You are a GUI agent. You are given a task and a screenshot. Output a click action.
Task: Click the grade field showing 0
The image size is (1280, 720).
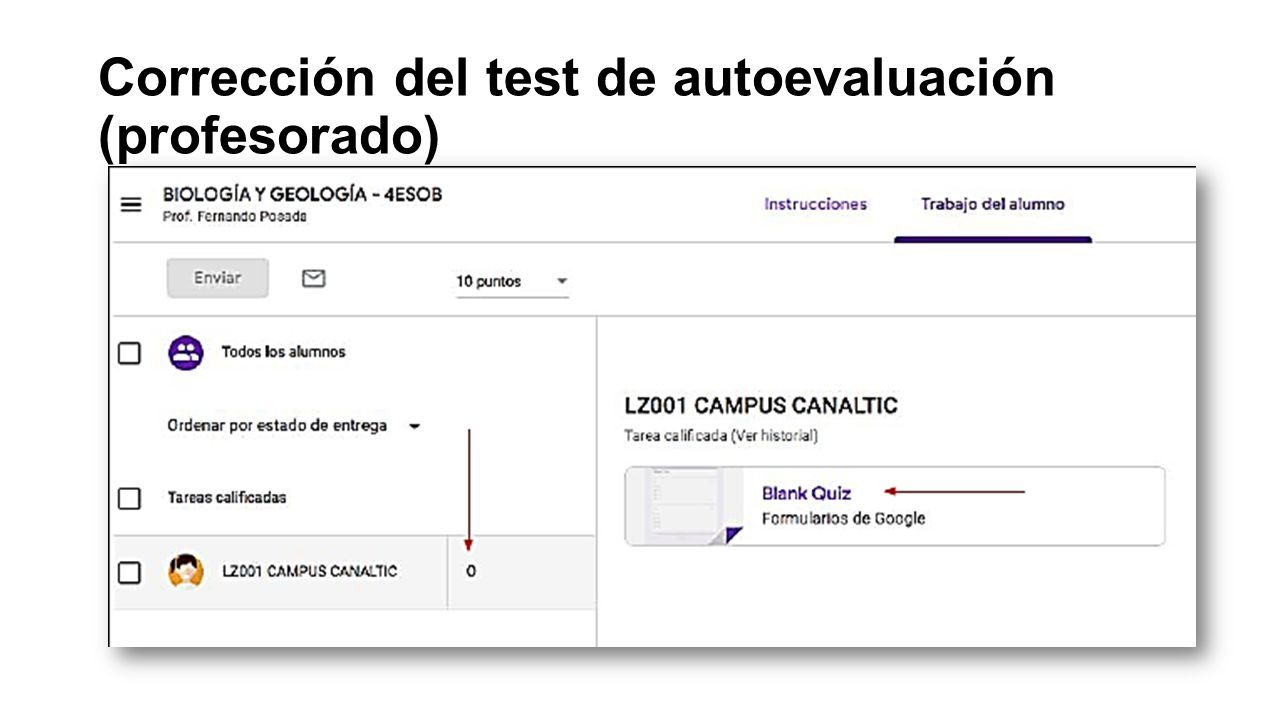[x=471, y=572]
